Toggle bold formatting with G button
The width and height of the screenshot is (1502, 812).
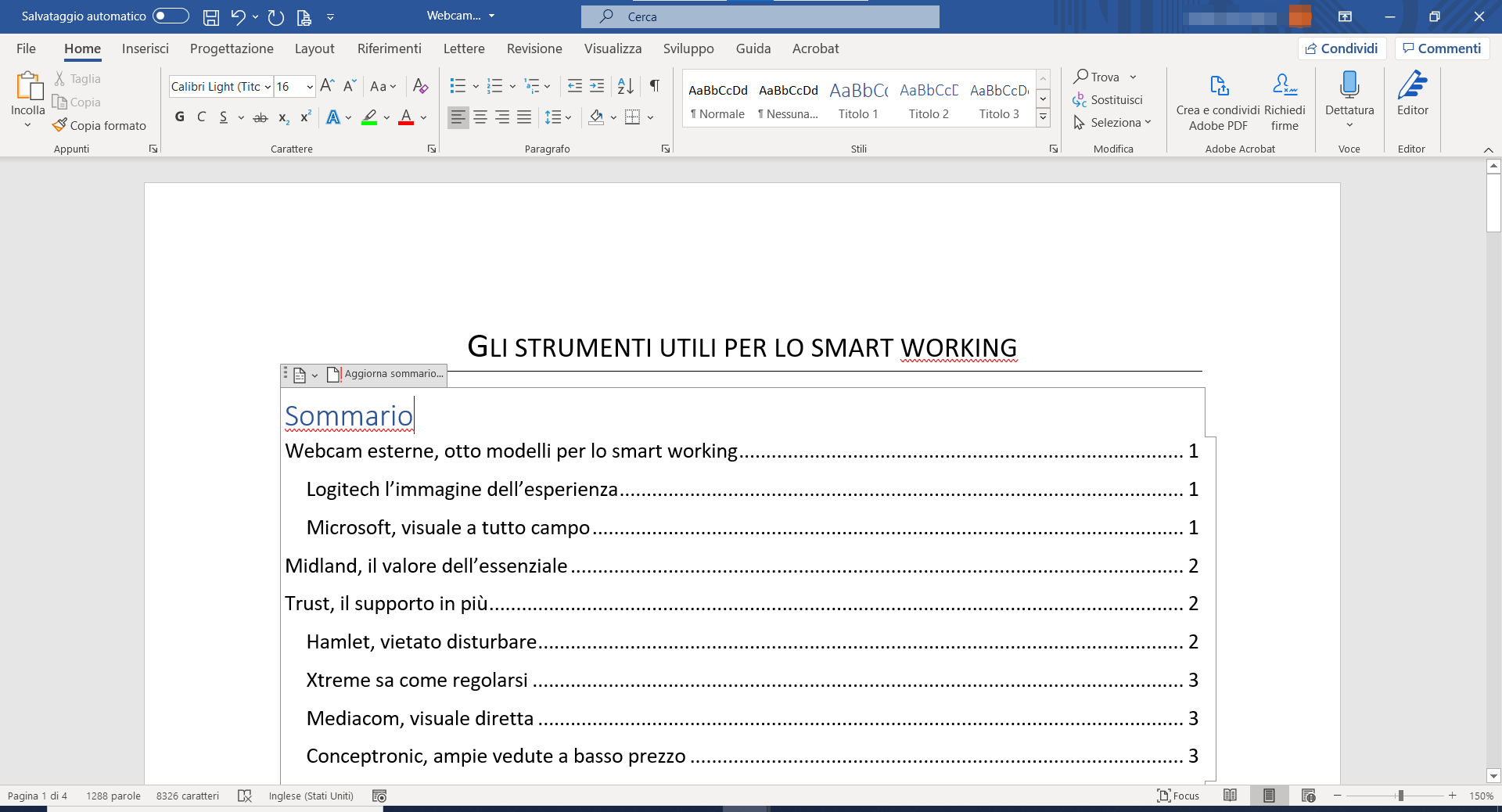[180, 117]
